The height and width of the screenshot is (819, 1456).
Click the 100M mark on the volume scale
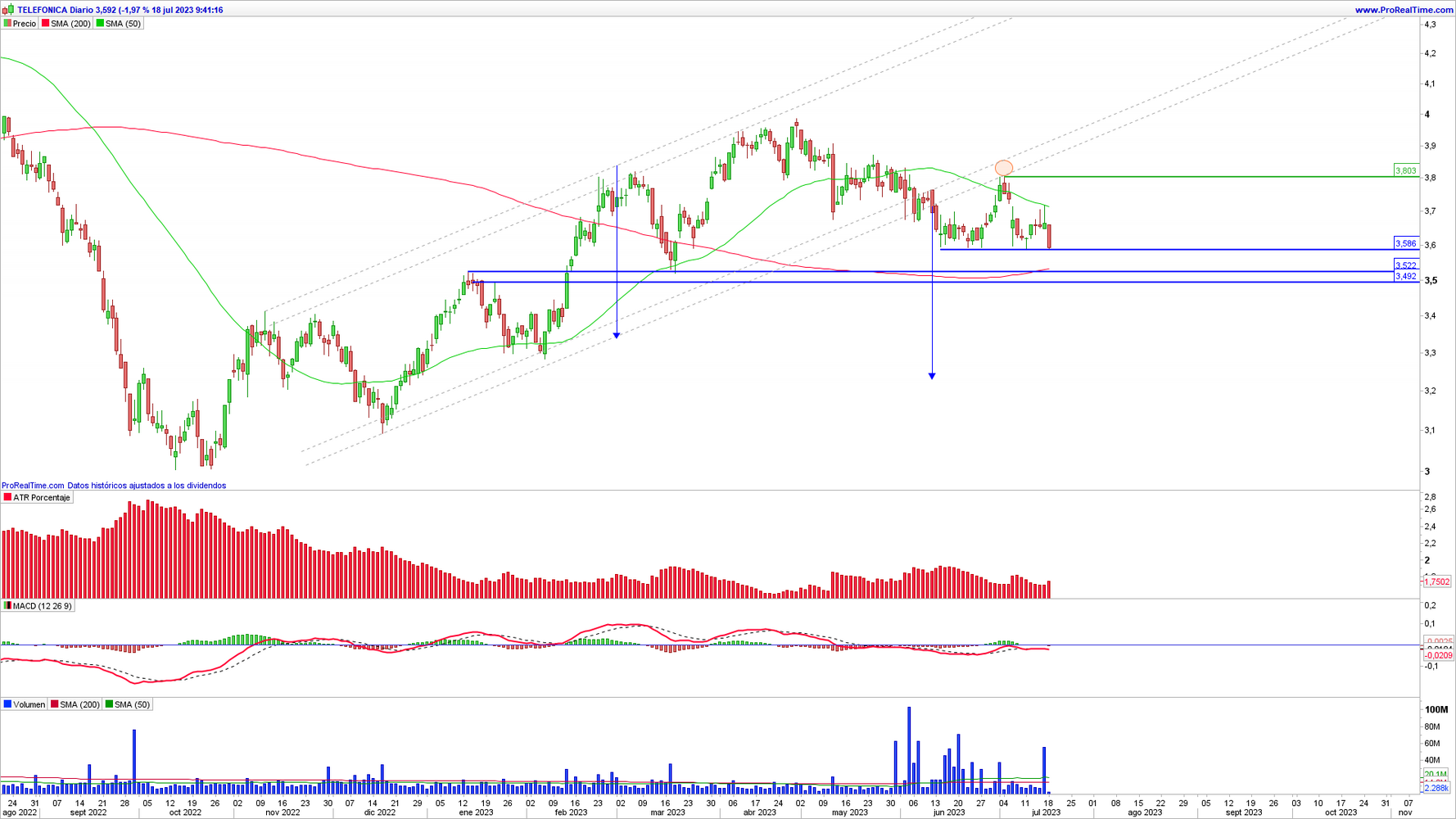coord(1436,709)
